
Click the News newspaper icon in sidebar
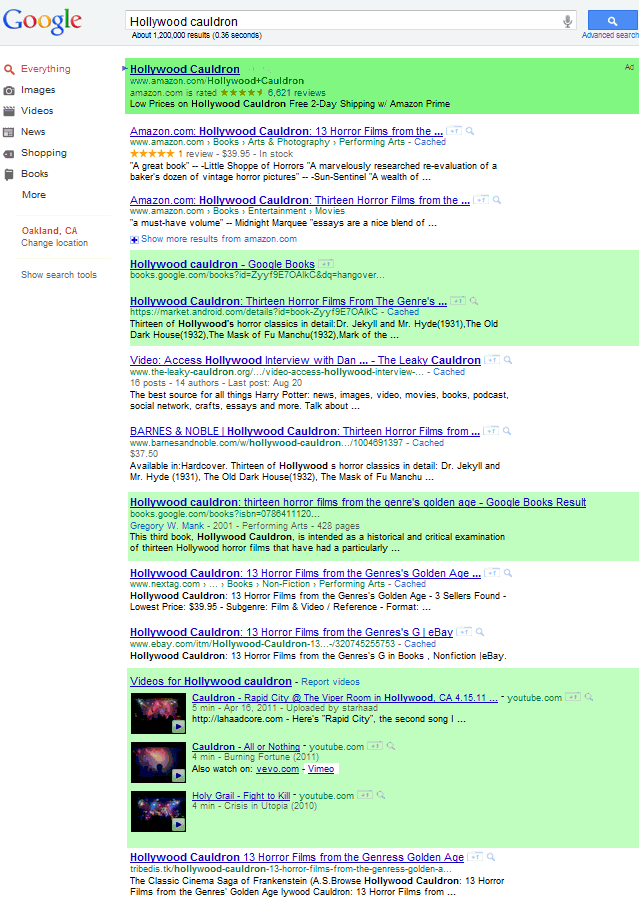point(9,132)
